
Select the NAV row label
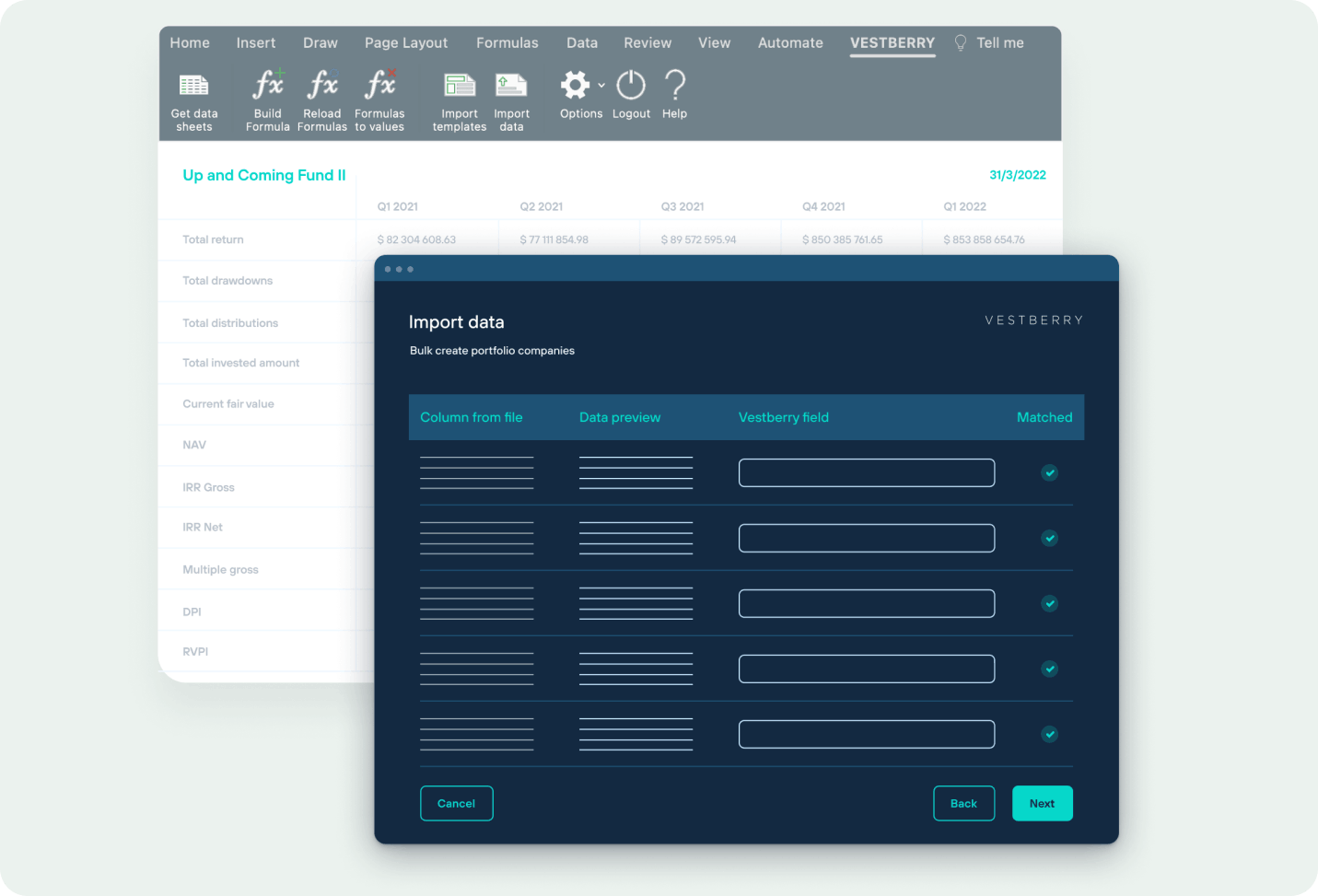point(194,445)
